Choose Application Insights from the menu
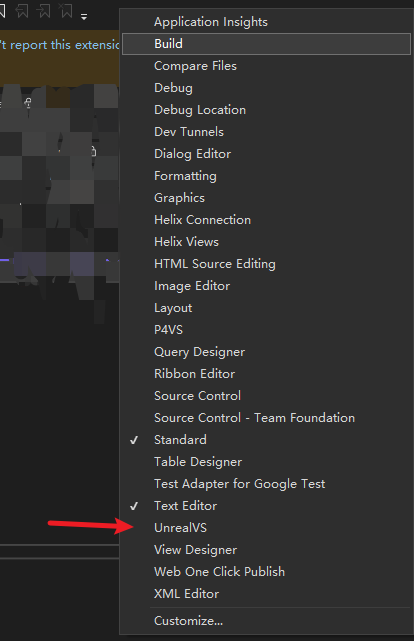This screenshot has width=414, height=641. [266, 22]
